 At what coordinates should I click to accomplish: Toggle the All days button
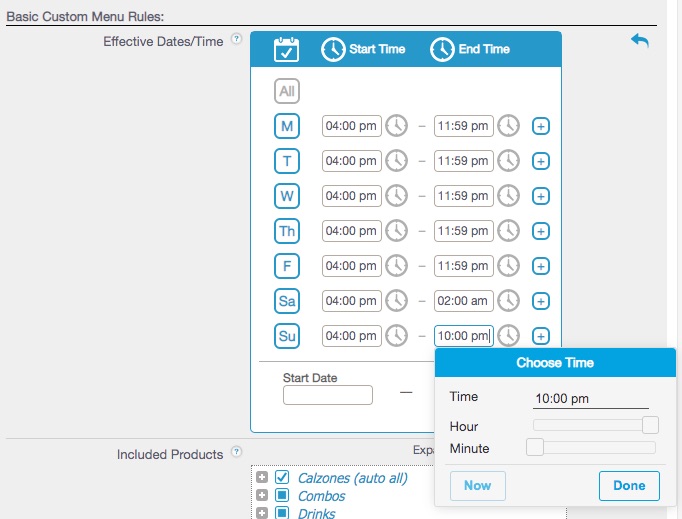pyautogui.click(x=287, y=91)
